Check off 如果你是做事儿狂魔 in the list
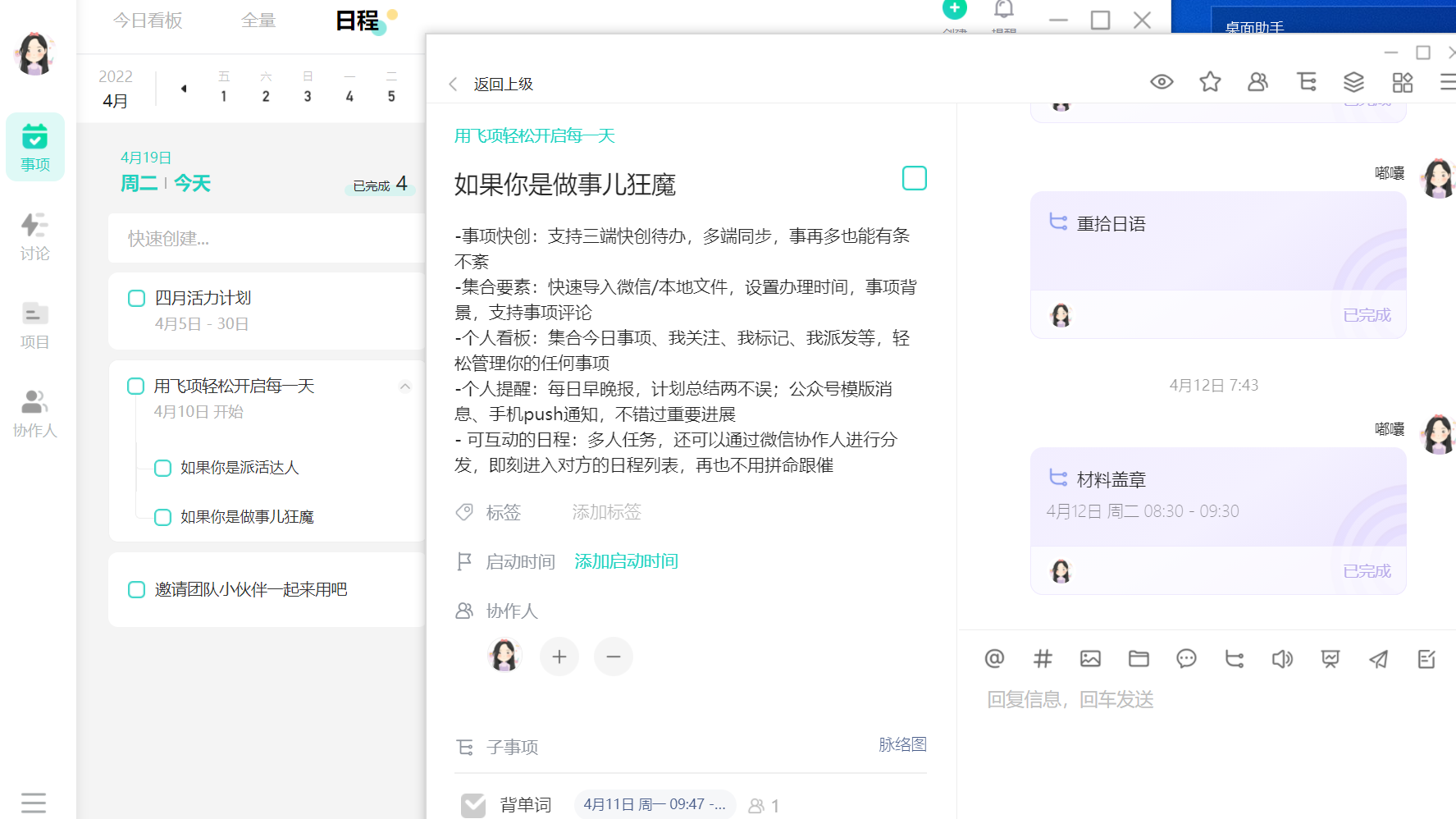The image size is (1456, 819). click(x=163, y=517)
